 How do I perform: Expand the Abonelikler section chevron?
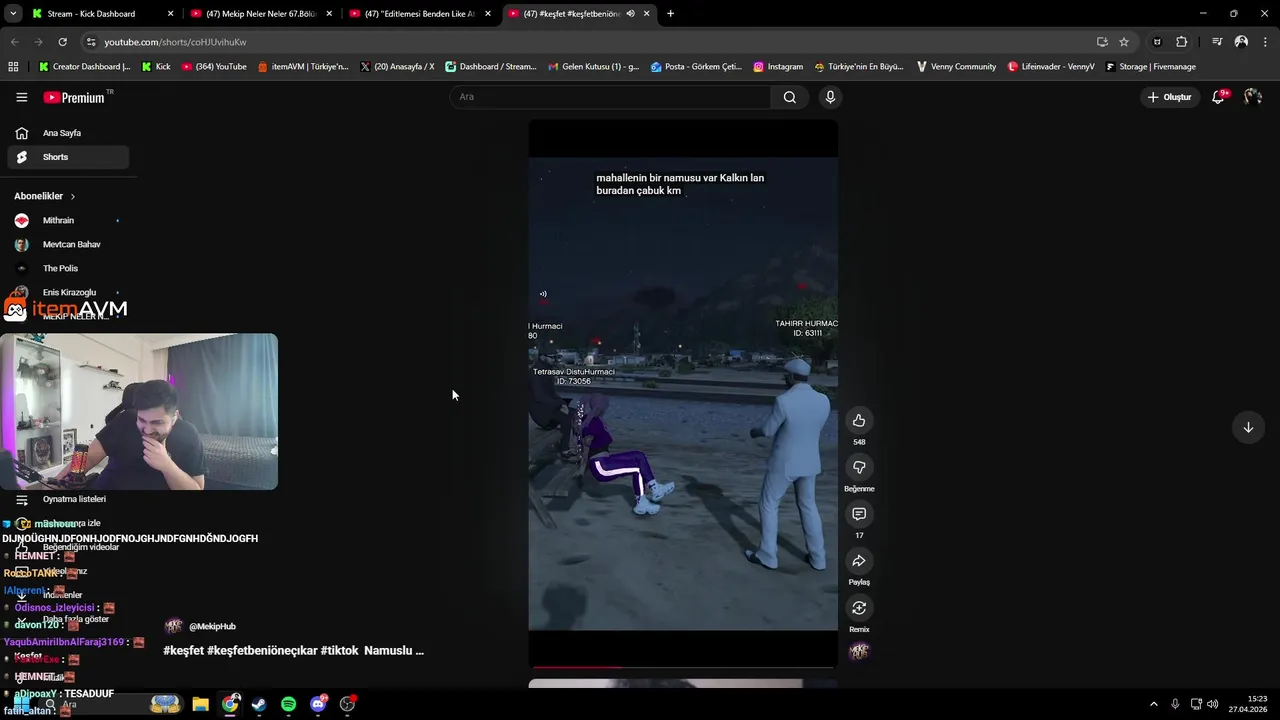click(73, 196)
